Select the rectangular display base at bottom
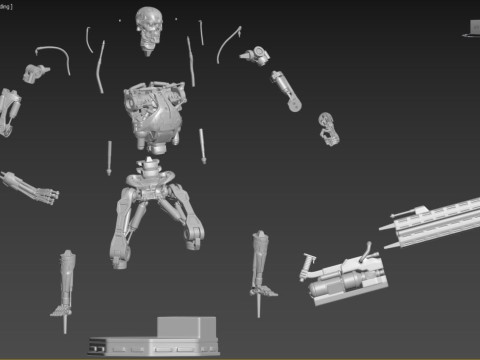 pyautogui.click(x=154, y=337)
